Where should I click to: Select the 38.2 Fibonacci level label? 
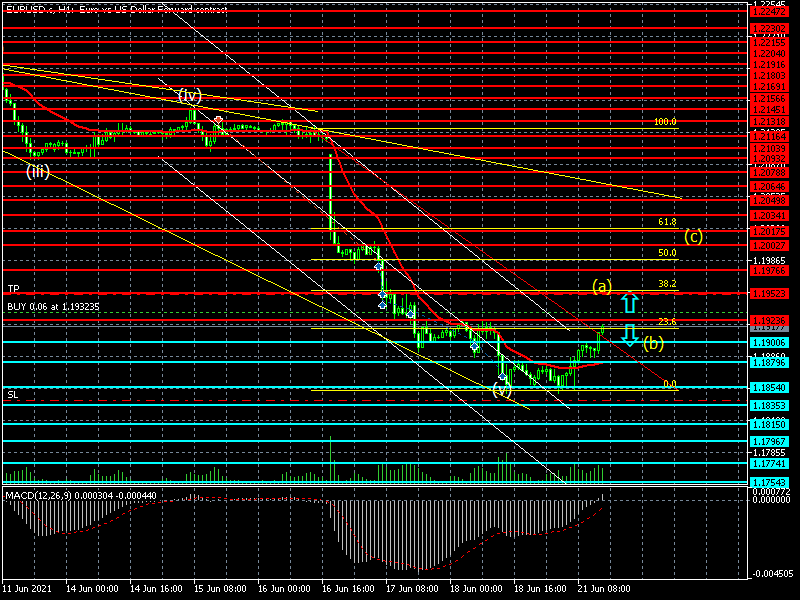pos(667,284)
